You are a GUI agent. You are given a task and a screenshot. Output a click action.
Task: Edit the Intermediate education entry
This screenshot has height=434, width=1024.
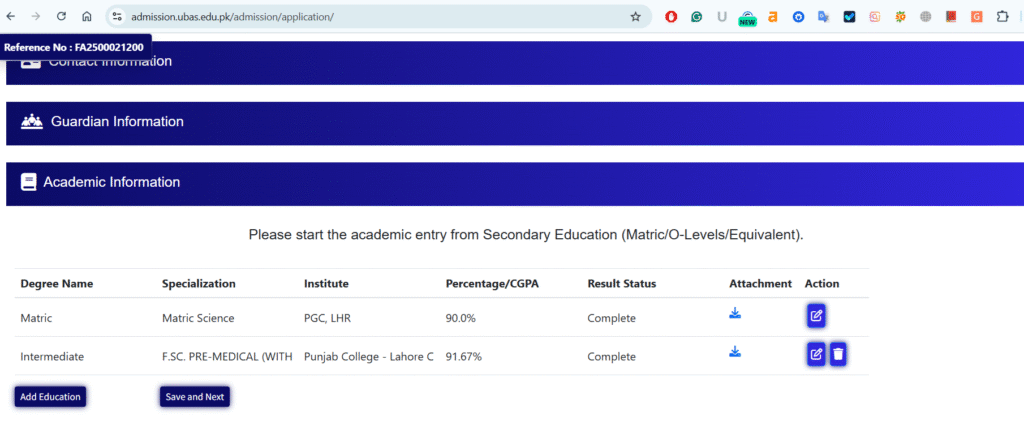pyautogui.click(x=816, y=354)
